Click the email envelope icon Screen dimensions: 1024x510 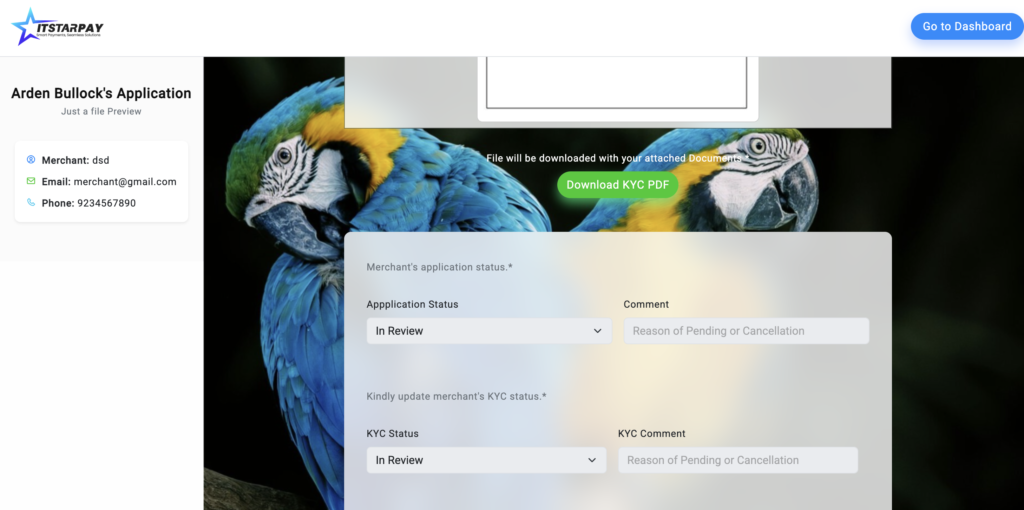[31, 181]
